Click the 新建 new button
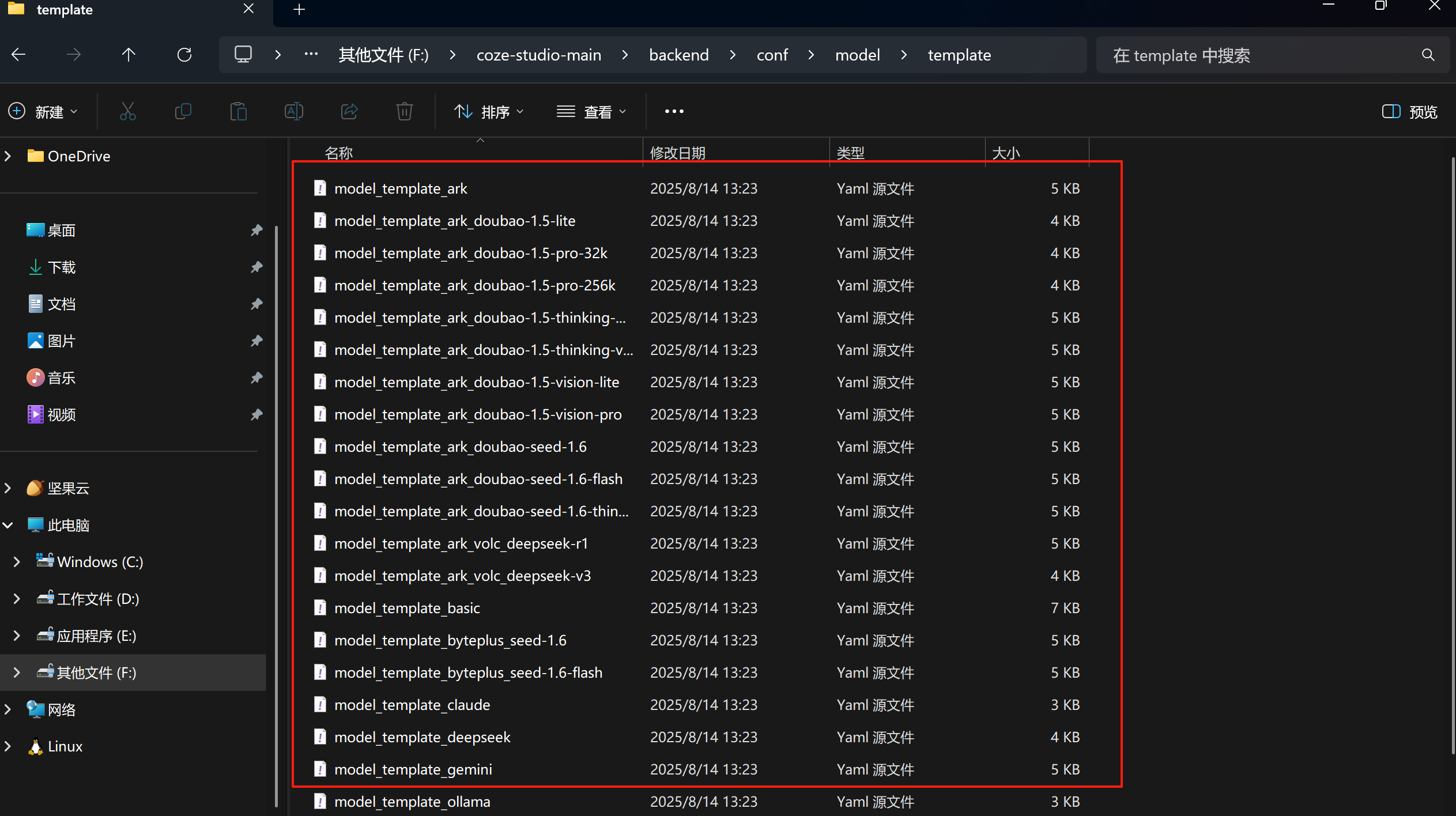The image size is (1456, 816). 43,111
